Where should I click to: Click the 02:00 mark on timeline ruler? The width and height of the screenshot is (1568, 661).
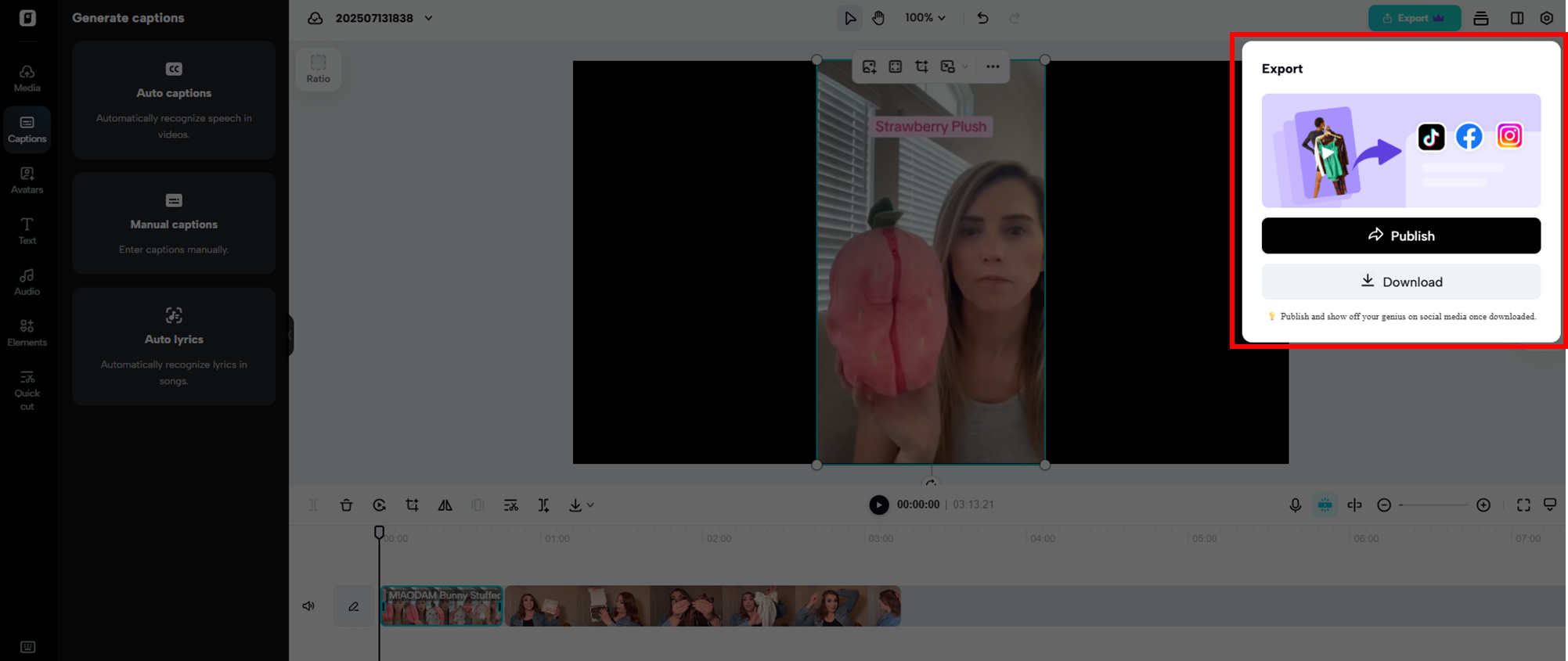(719, 538)
